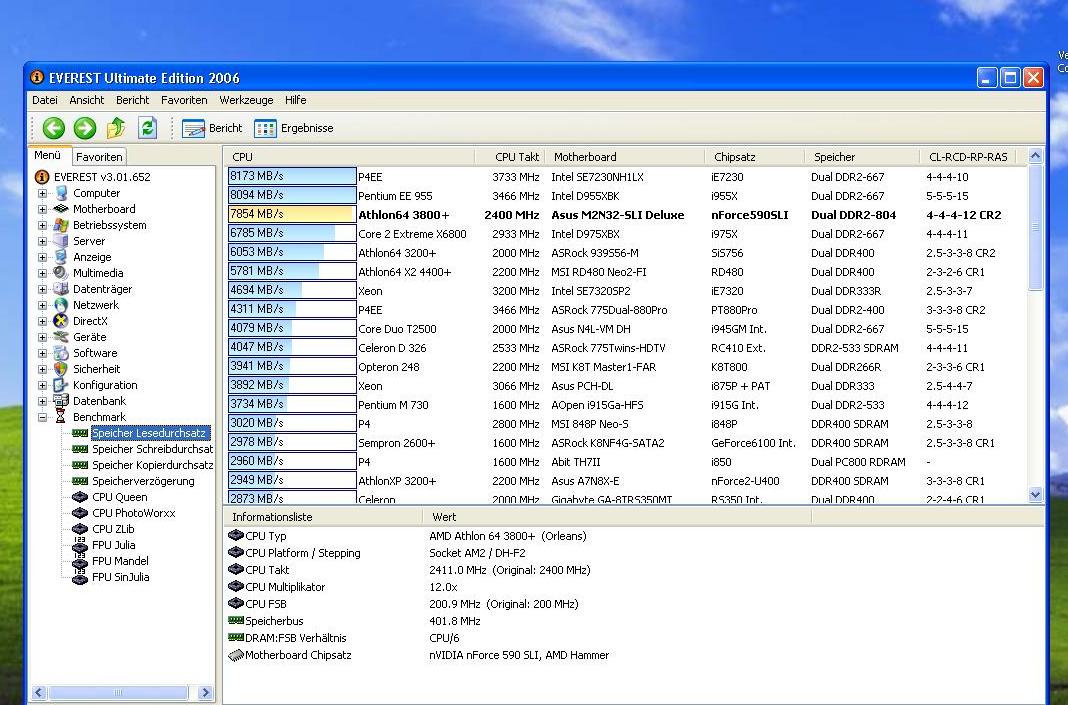Expand the Software tree node
This screenshot has height=705, width=1068.
coord(42,354)
